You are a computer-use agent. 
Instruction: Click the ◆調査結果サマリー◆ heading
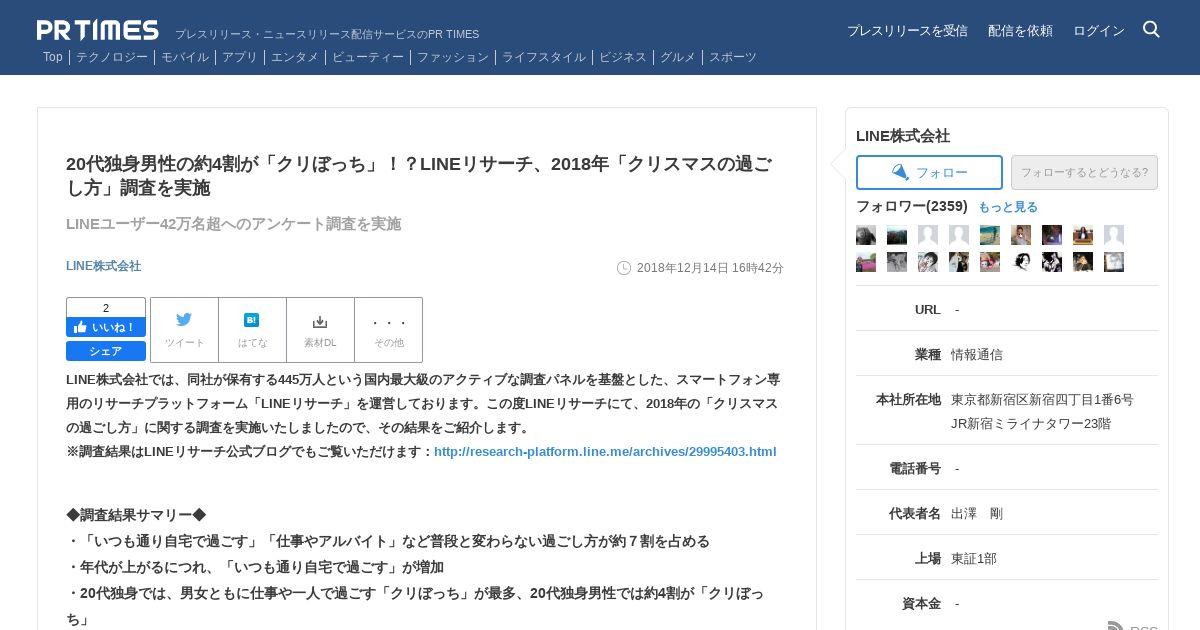[x=136, y=515]
